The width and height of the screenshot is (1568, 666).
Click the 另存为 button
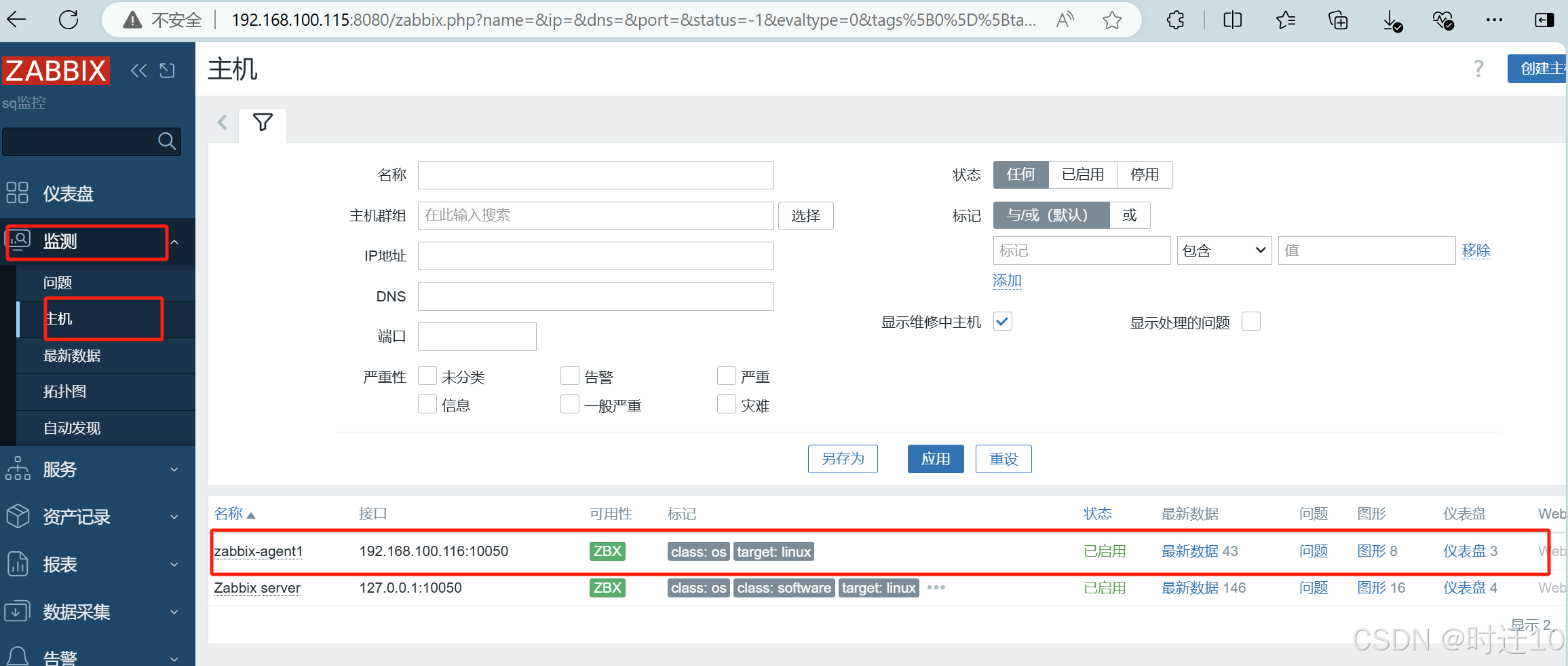[x=843, y=459]
